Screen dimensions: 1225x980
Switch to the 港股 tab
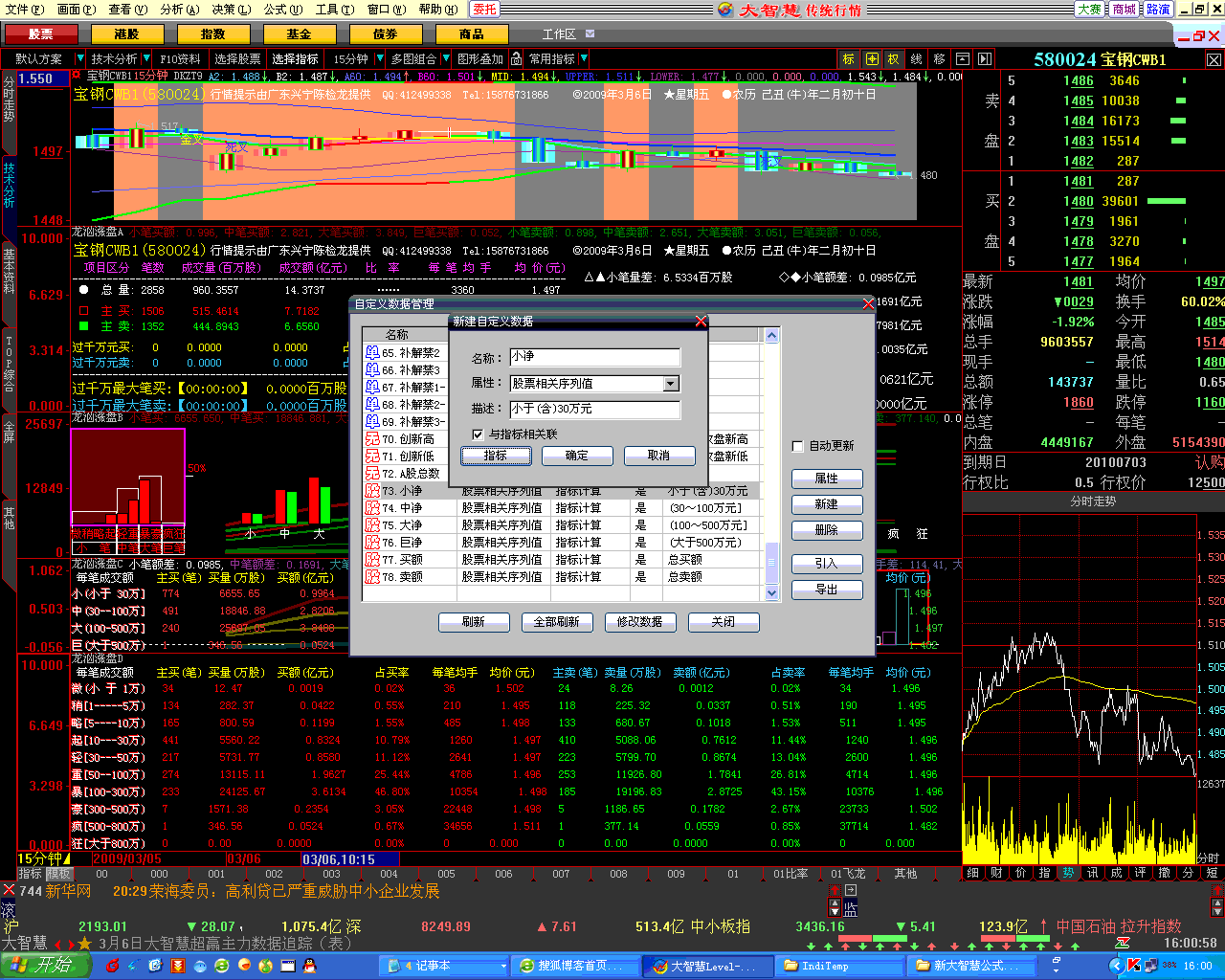[126, 33]
